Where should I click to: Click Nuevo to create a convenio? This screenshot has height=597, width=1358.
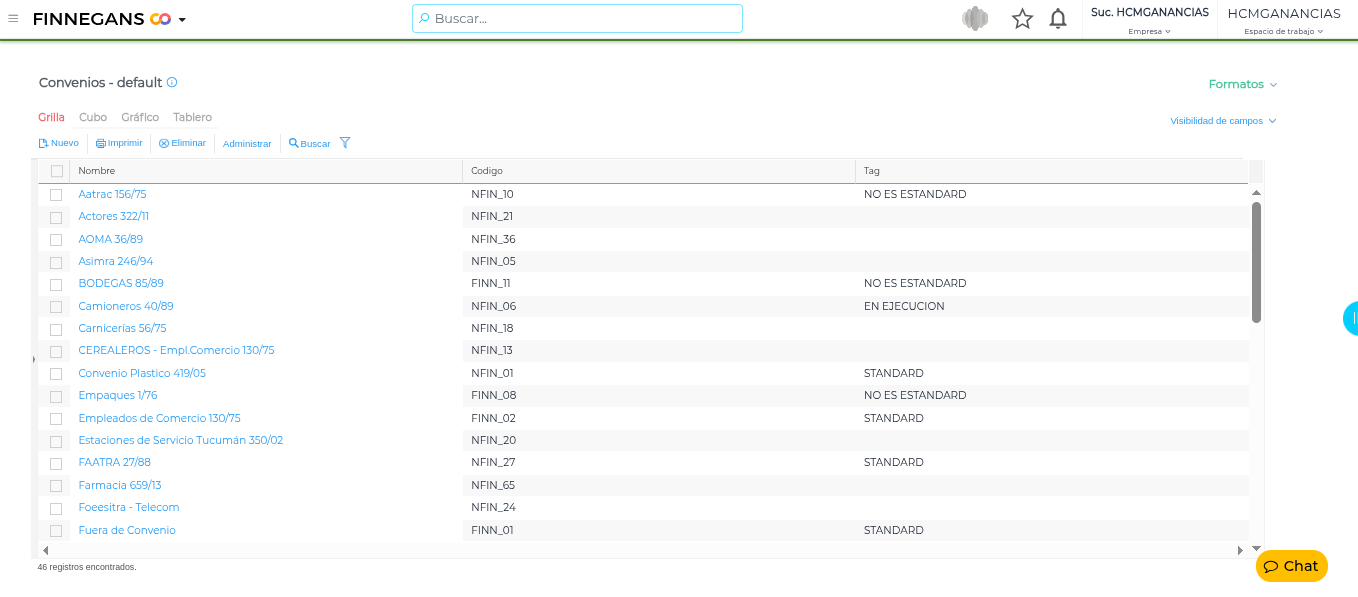58,143
